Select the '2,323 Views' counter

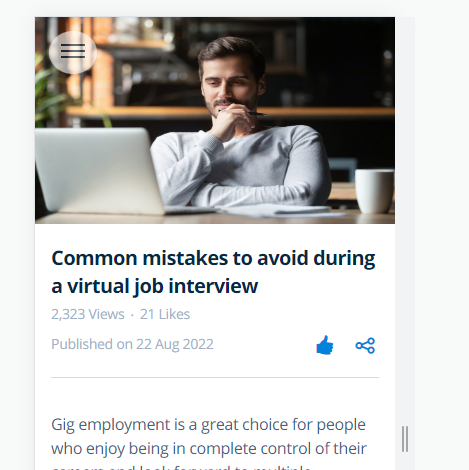pos(88,314)
